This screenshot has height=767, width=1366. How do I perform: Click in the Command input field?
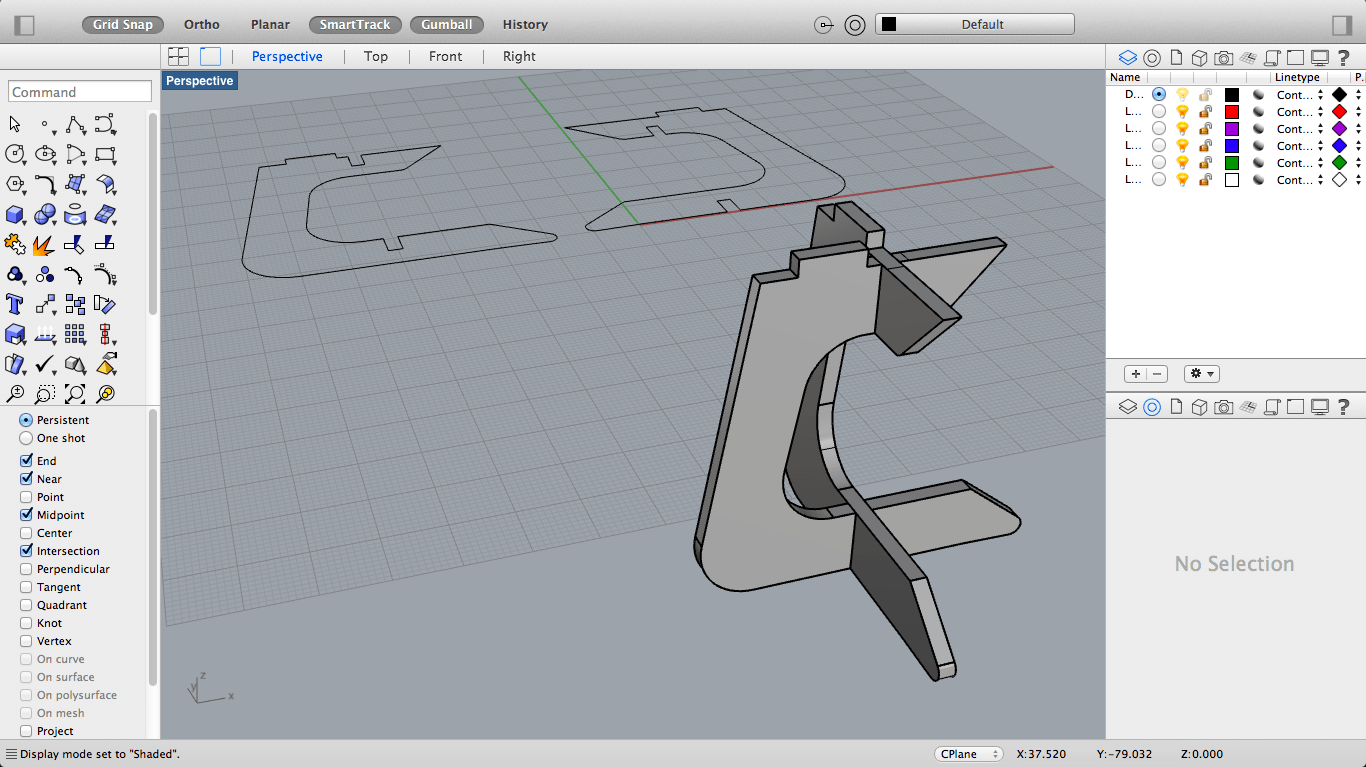point(80,92)
